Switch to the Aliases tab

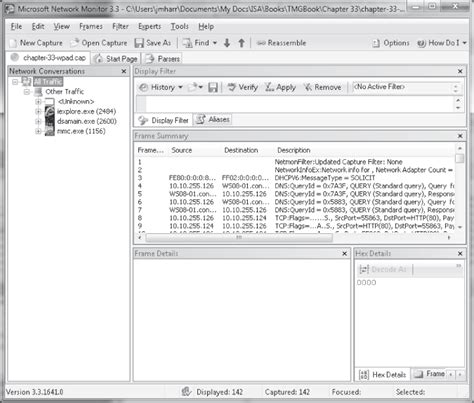click(x=213, y=120)
